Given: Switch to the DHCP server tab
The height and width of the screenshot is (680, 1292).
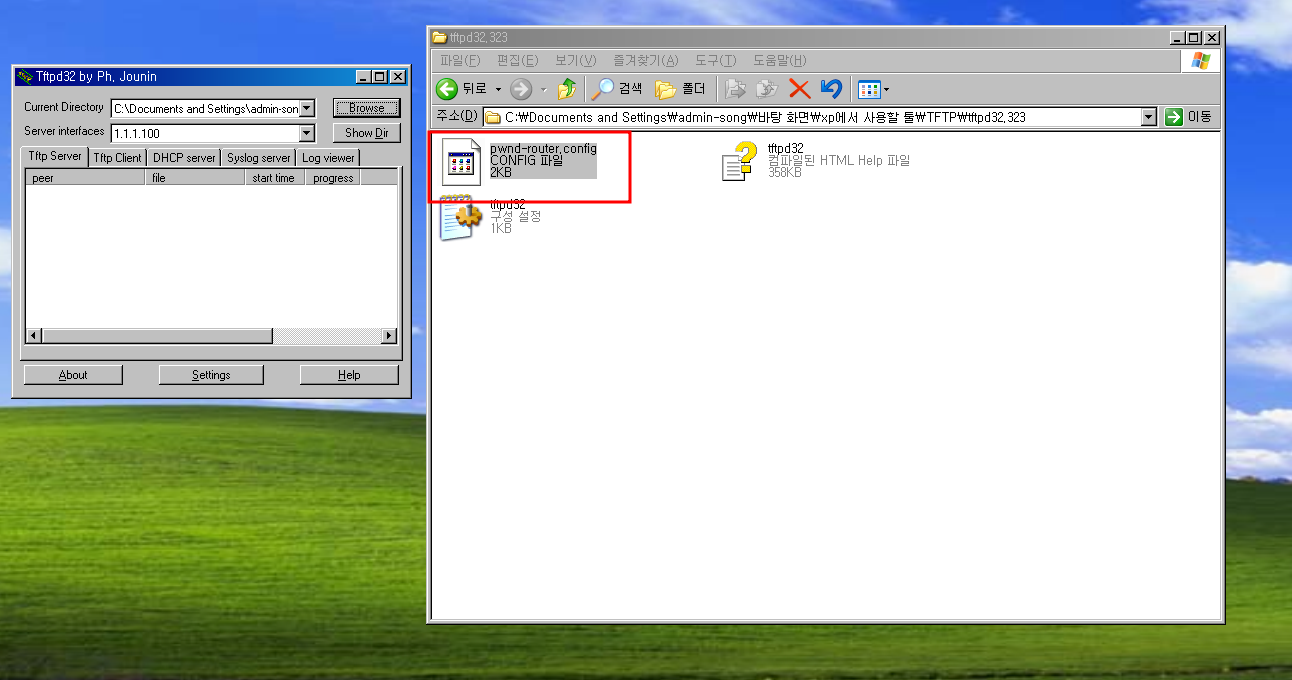Looking at the screenshot, I should click(x=184, y=158).
